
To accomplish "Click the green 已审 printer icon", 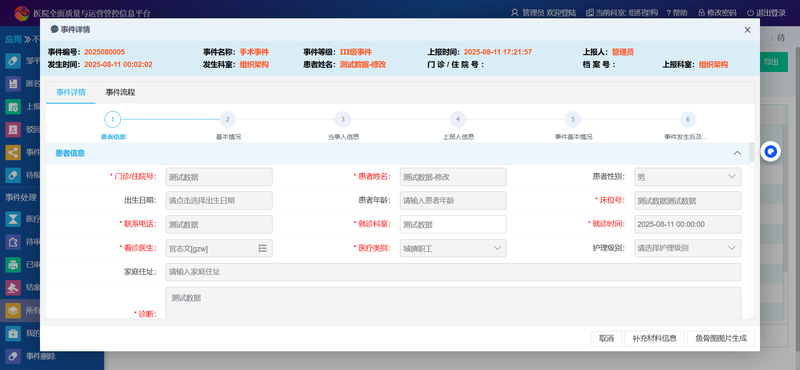I will tap(13, 264).
